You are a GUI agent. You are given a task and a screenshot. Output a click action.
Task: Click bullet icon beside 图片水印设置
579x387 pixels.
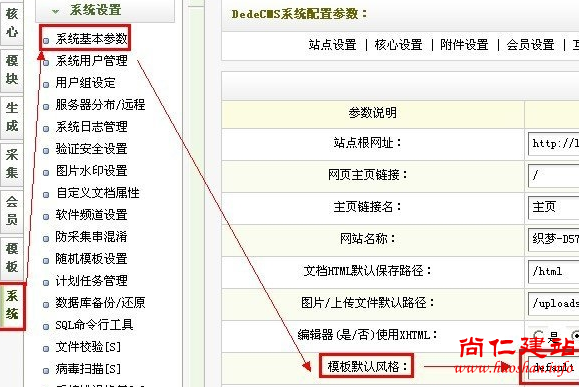pyautogui.click(x=46, y=173)
